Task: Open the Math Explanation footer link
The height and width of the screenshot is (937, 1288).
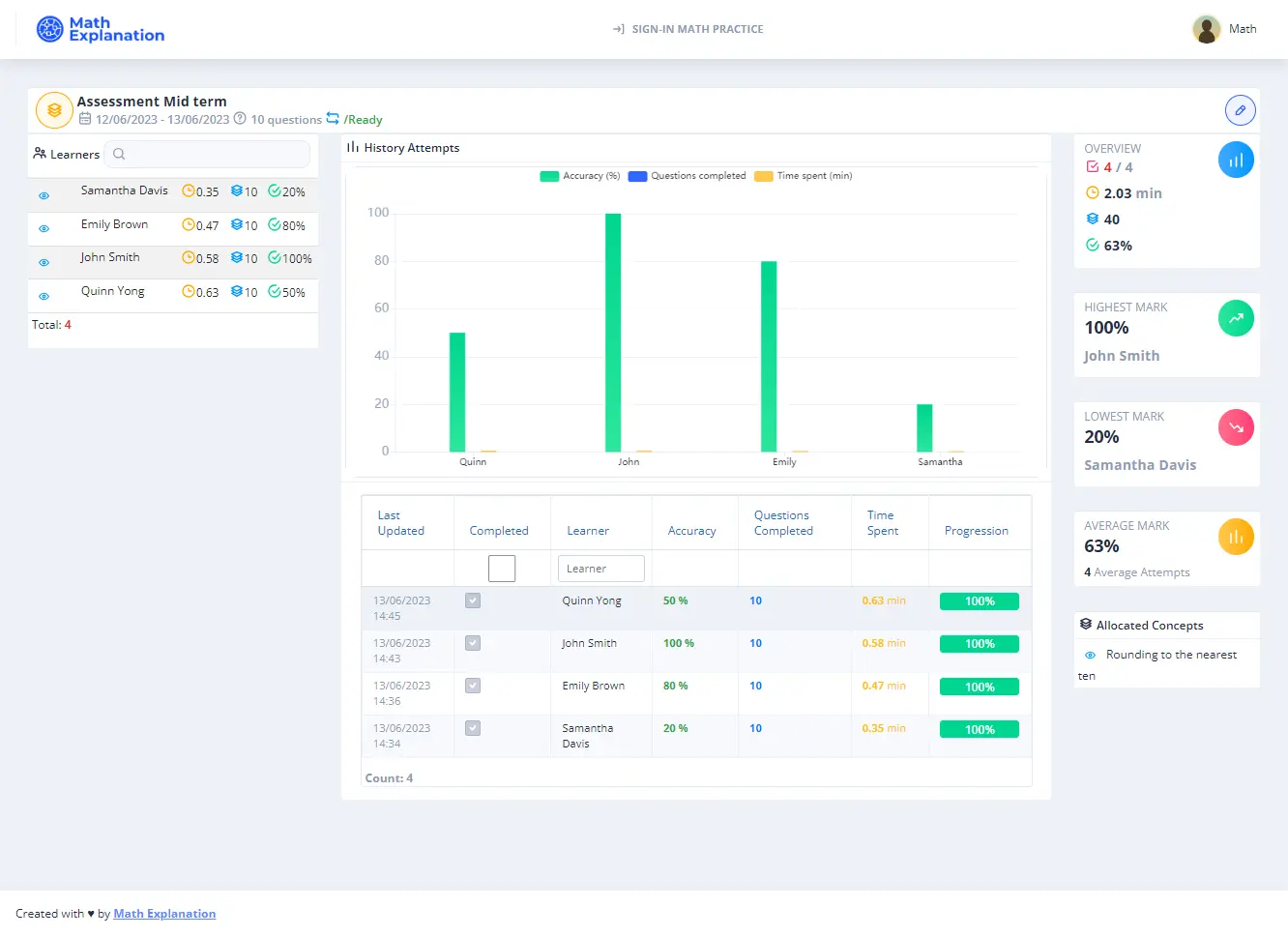Action: coord(164,914)
